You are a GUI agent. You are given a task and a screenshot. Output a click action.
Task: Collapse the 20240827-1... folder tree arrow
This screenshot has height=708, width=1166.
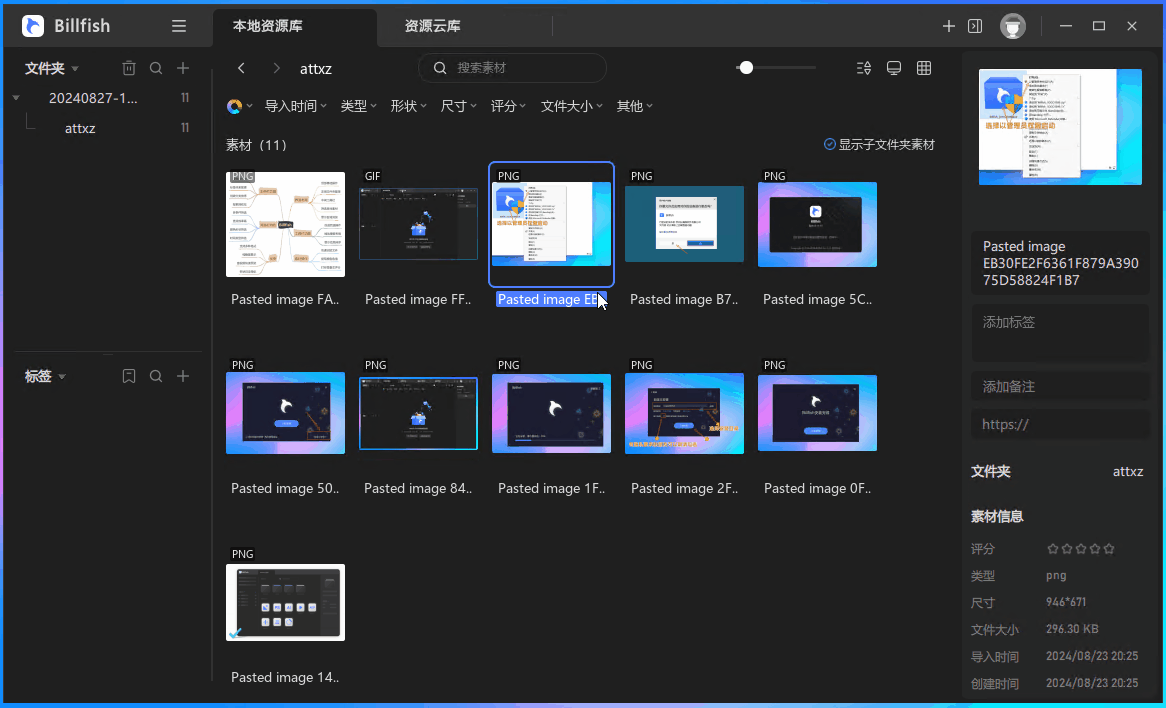pos(16,98)
